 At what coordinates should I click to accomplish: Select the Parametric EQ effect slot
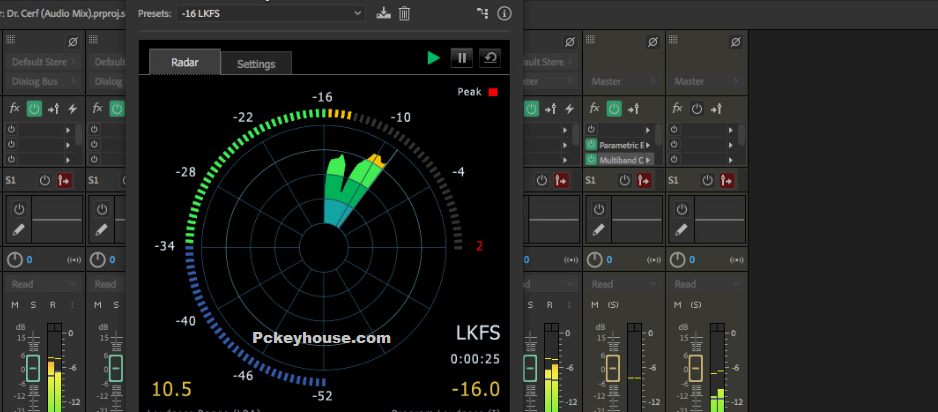tap(620, 145)
